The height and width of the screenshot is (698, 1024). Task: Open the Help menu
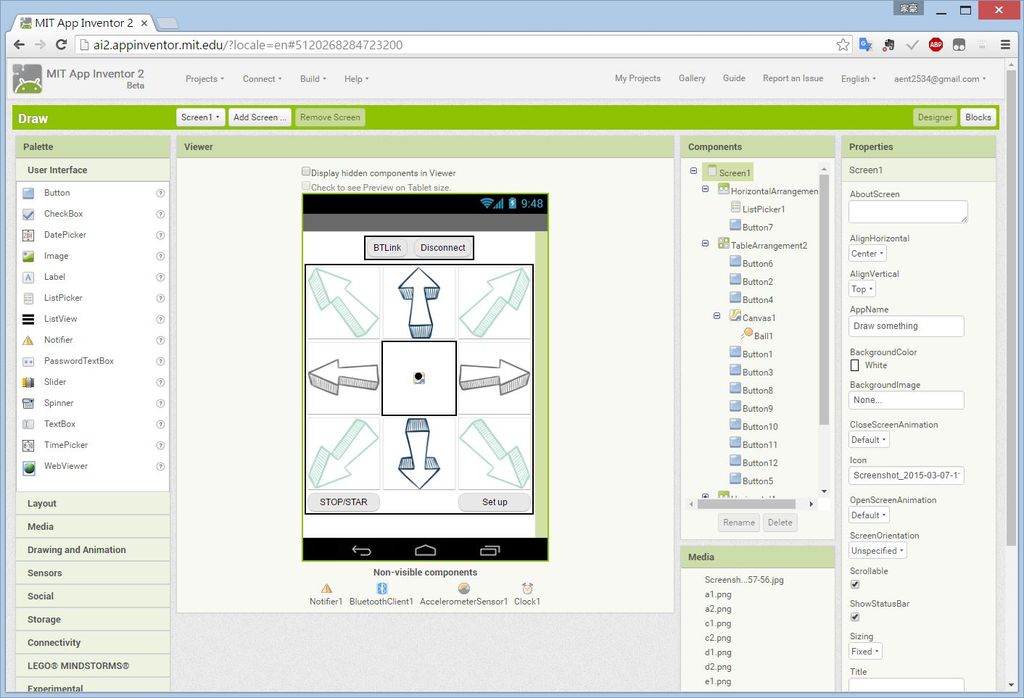pyautogui.click(x=356, y=79)
